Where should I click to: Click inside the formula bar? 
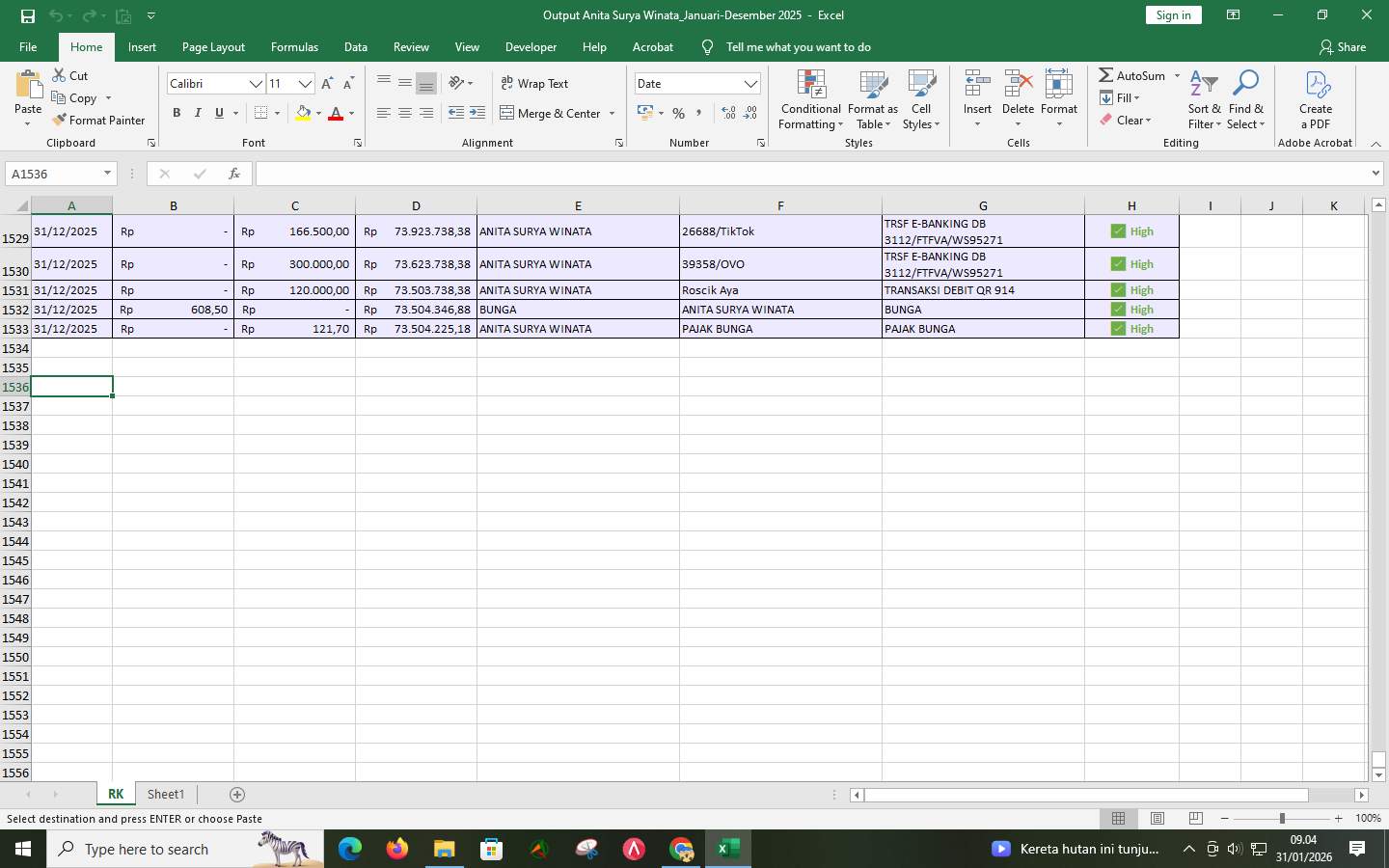675,174
